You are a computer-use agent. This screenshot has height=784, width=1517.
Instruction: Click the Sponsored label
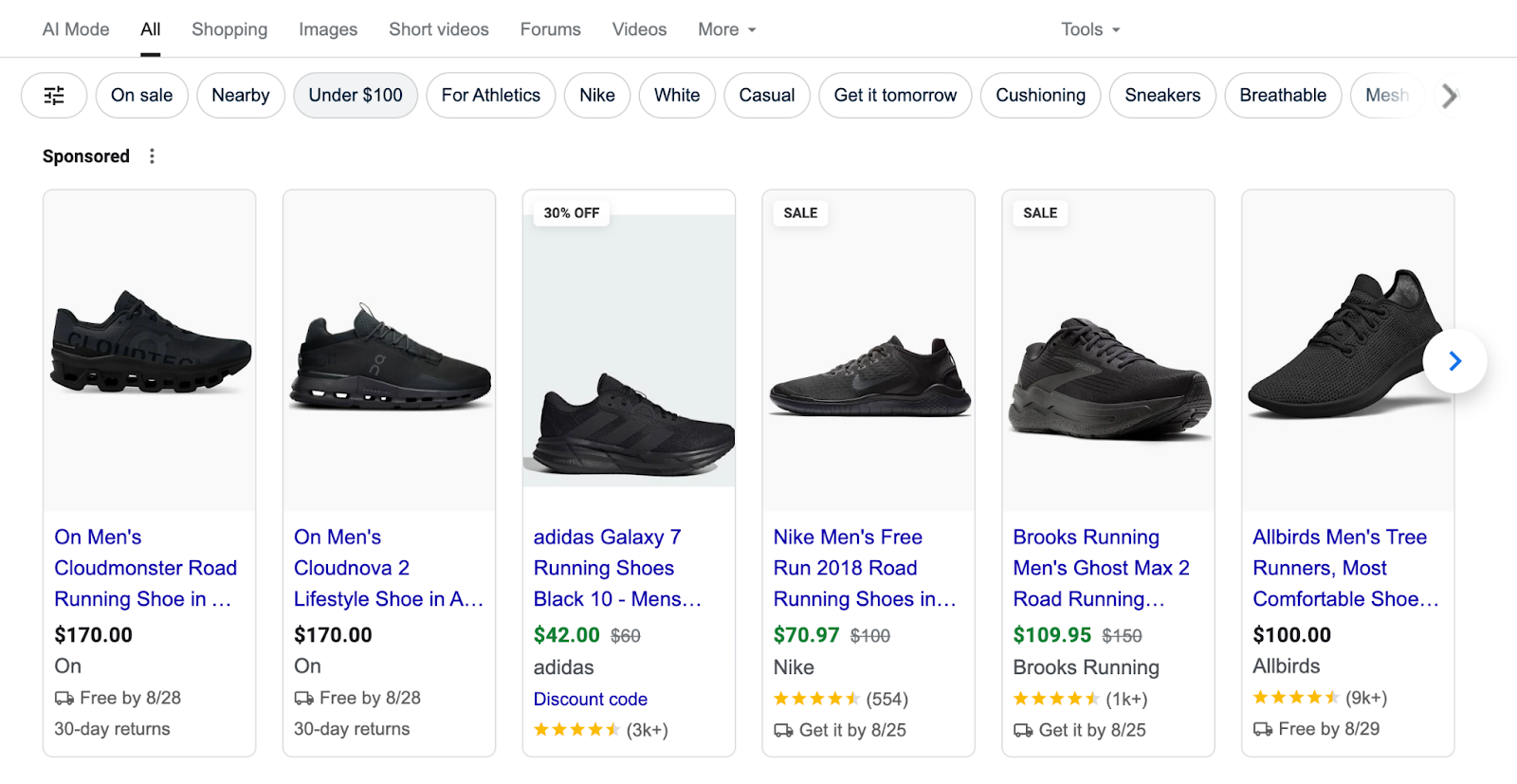(86, 156)
